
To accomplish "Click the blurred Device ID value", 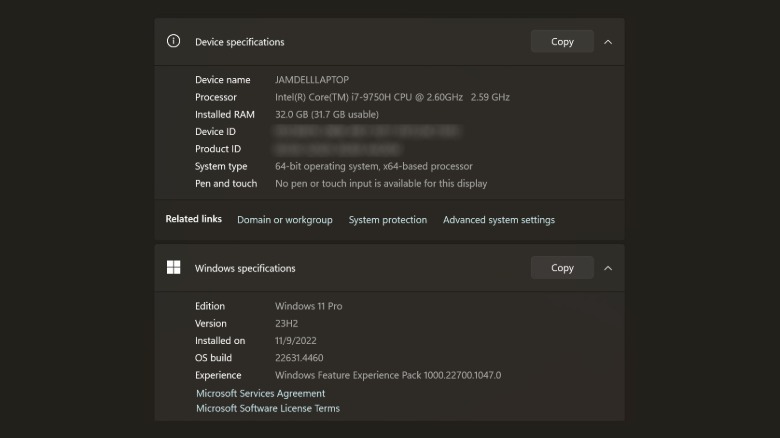I will (x=367, y=131).
